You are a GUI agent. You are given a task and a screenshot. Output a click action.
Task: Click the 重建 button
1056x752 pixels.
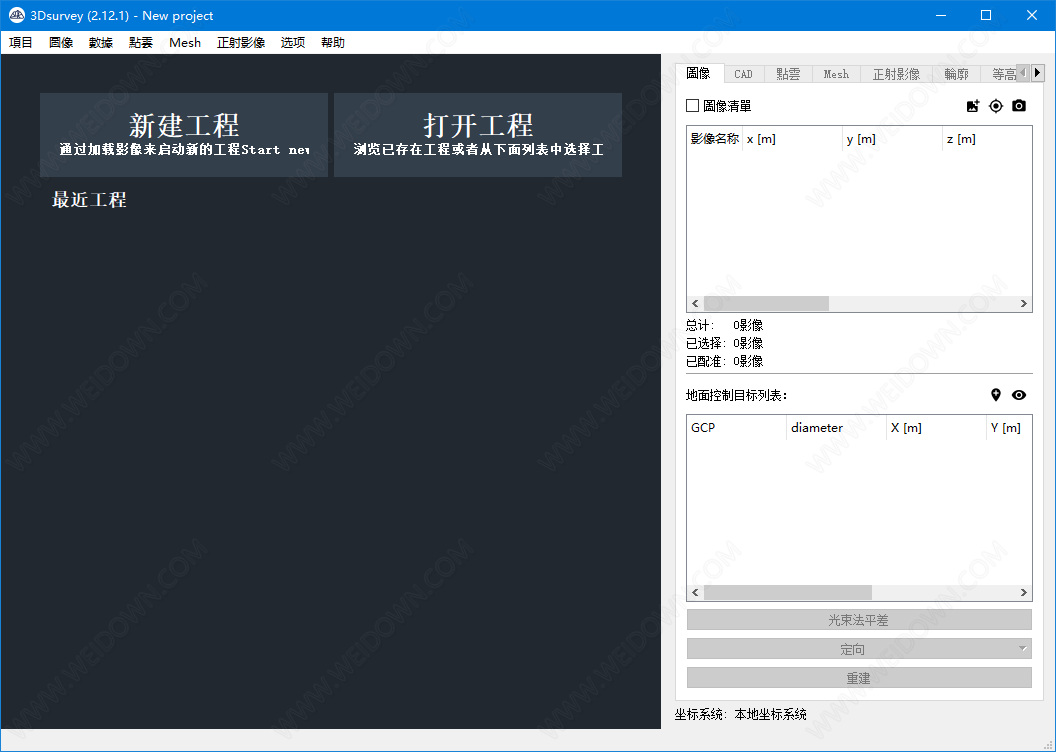click(859, 678)
